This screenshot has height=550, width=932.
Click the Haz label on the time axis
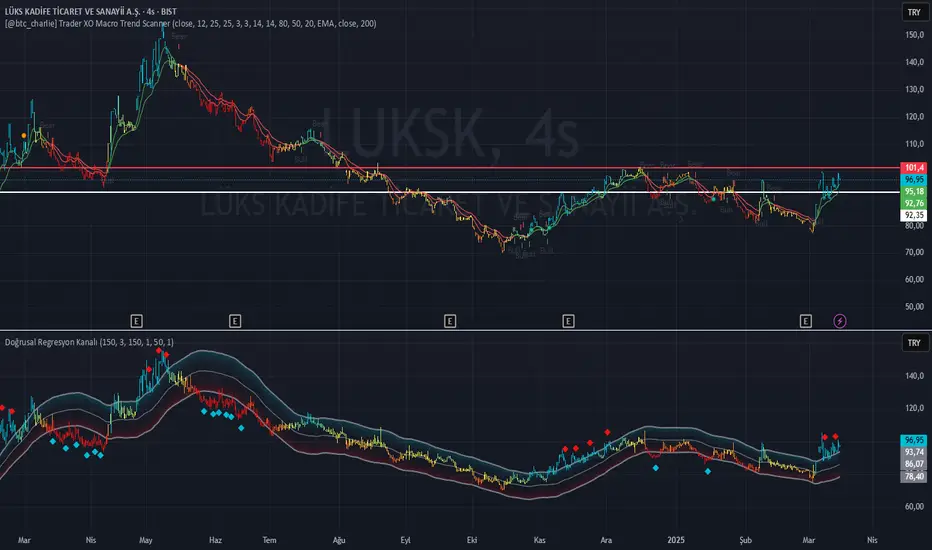pos(215,540)
